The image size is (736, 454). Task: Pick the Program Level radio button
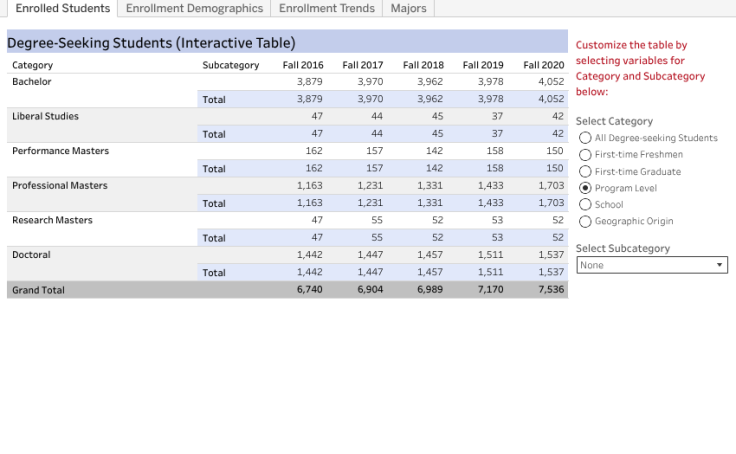[586, 188]
